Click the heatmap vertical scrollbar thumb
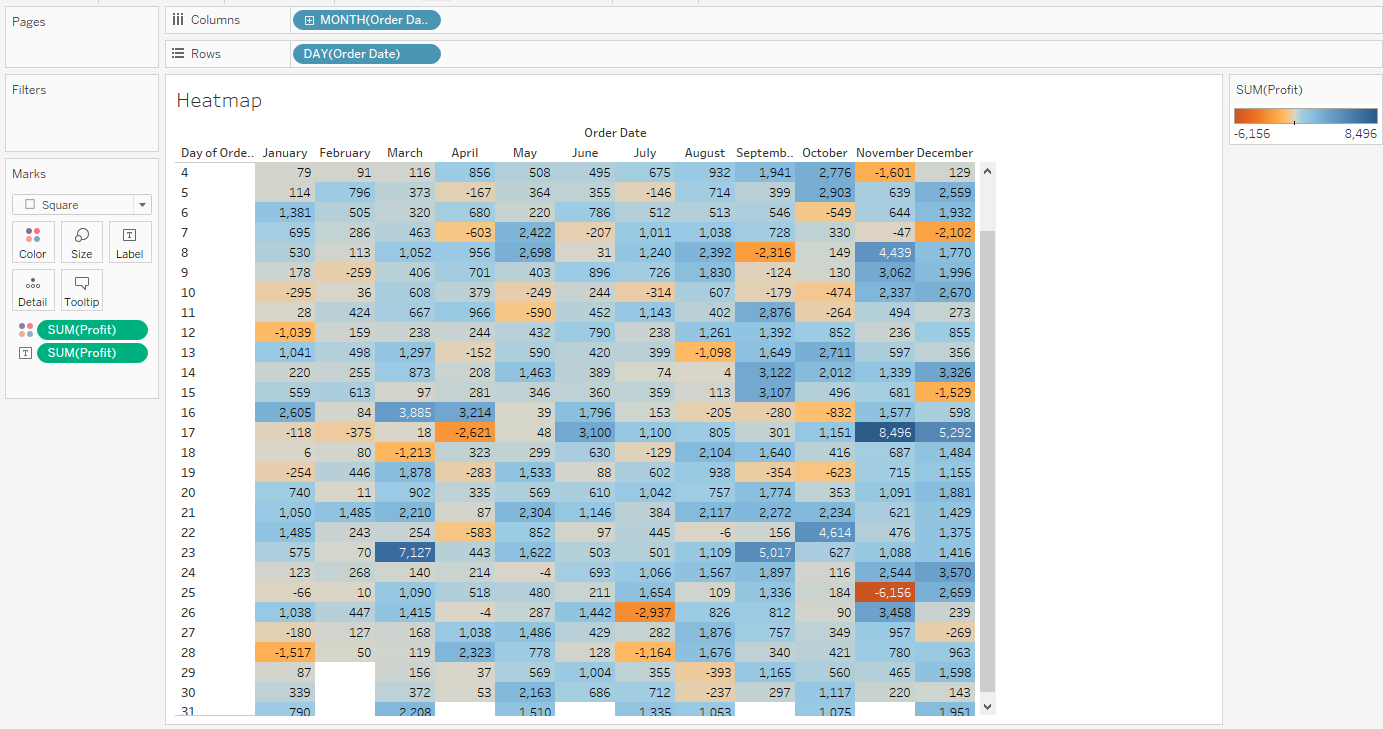Viewport: 1383px width, 729px height. 988,460
